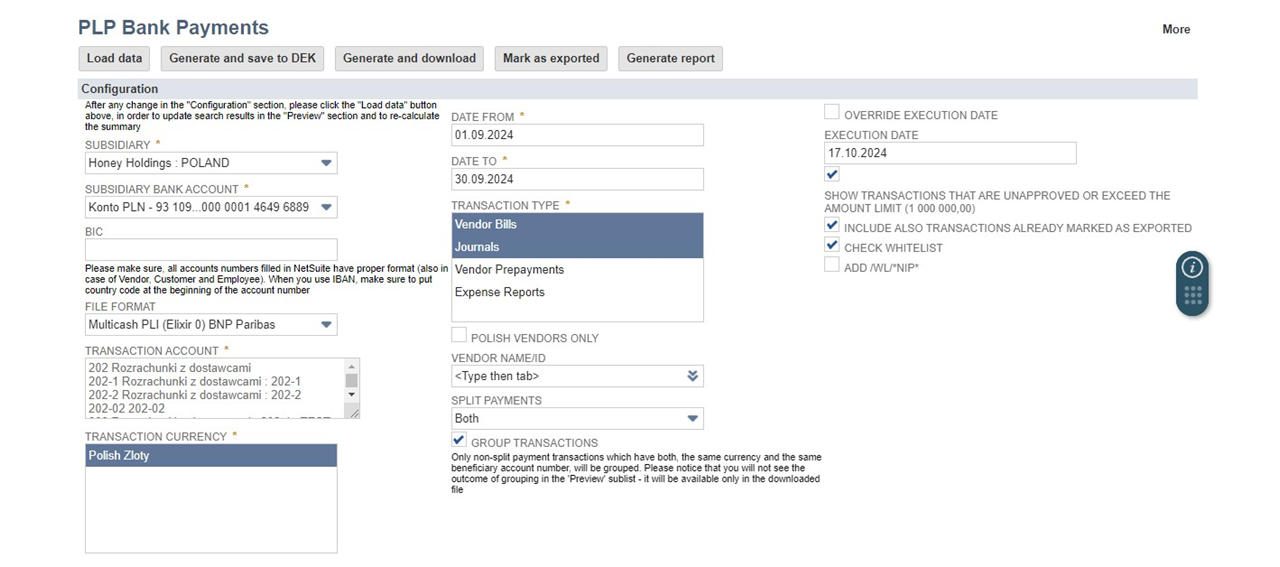Image resolution: width=1280 pixels, height=567 pixels.
Task: Click the Load data button
Action: [115, 58]
